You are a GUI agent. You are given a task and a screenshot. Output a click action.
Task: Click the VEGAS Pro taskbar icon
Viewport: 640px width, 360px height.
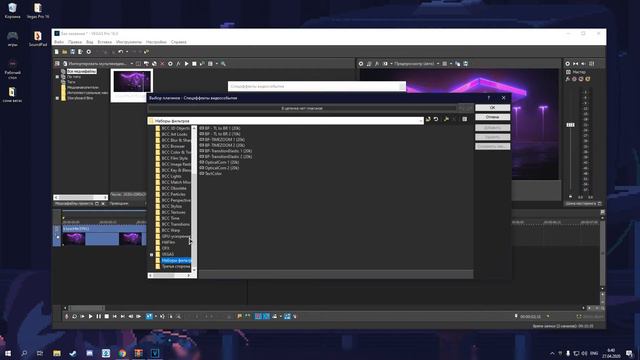[x=155, y=353]
